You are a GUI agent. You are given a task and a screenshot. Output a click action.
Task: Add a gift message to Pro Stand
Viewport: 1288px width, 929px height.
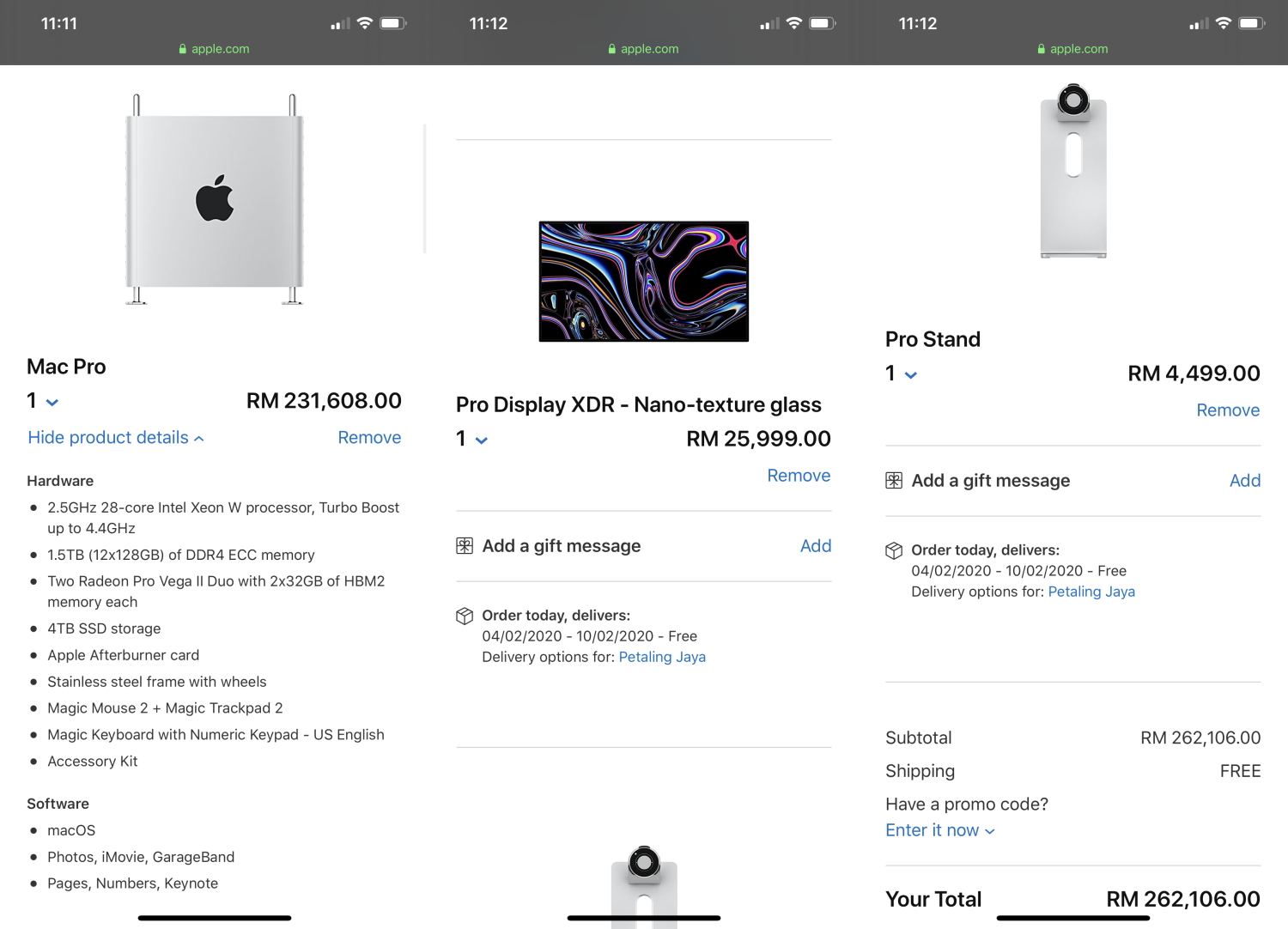coord(1244,481)
